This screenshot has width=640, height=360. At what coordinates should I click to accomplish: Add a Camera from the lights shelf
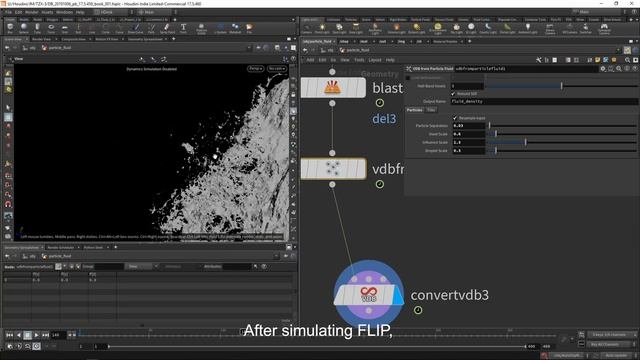(x=307, y=28)
